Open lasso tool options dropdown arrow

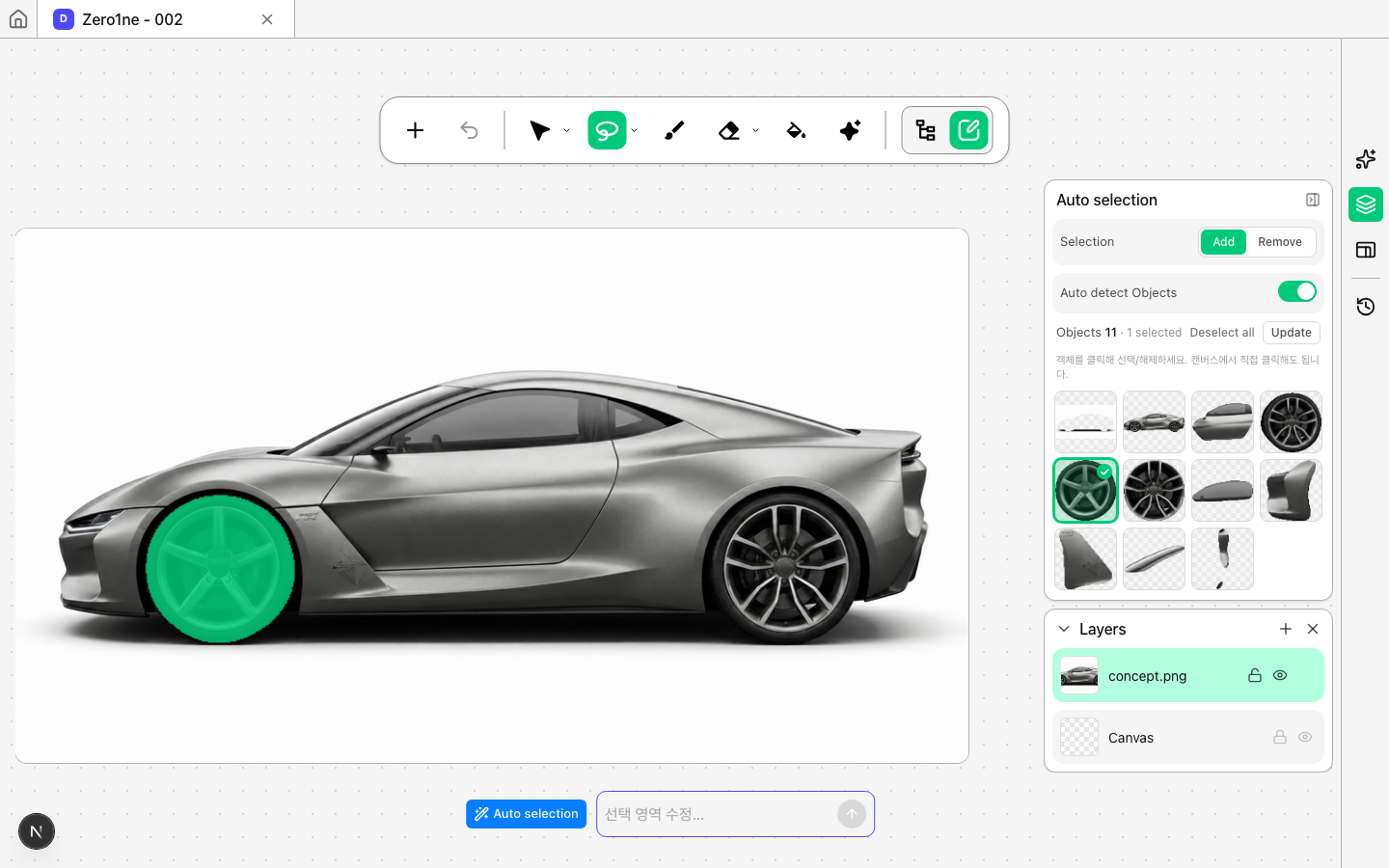click(x=634, y=130)
